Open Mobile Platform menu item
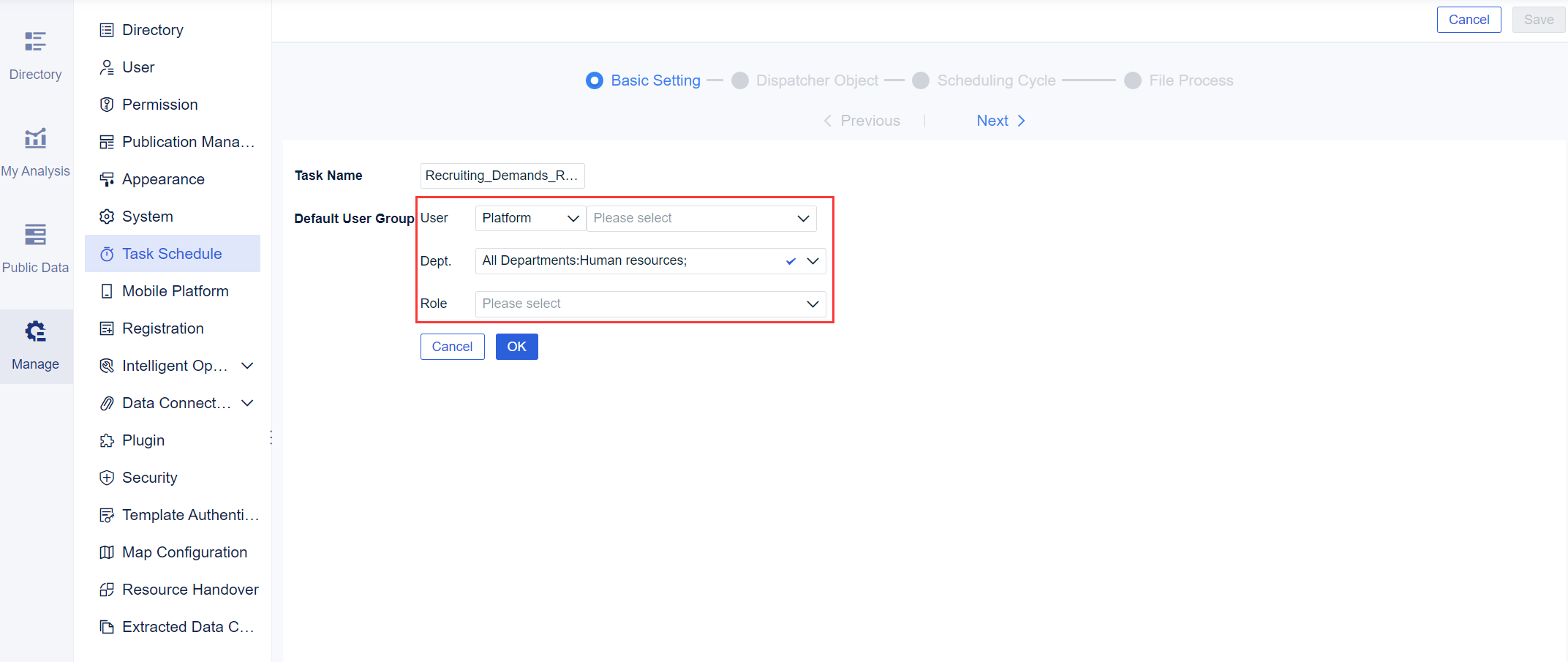 [175, 291]
